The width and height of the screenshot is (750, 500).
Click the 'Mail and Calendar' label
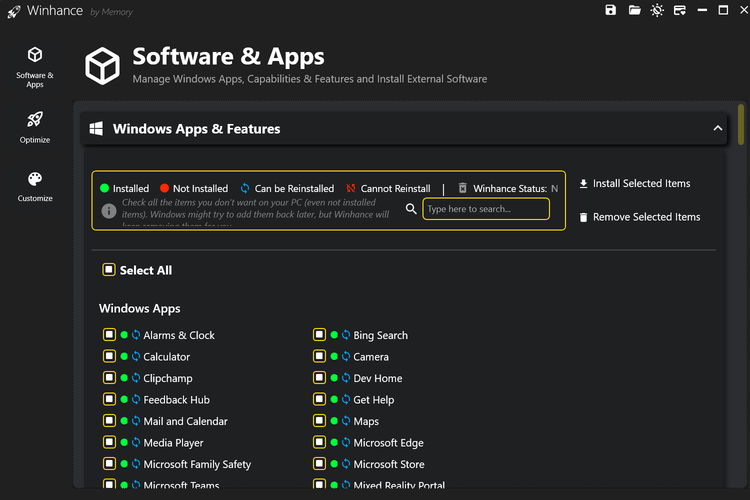tap(186, 421)
